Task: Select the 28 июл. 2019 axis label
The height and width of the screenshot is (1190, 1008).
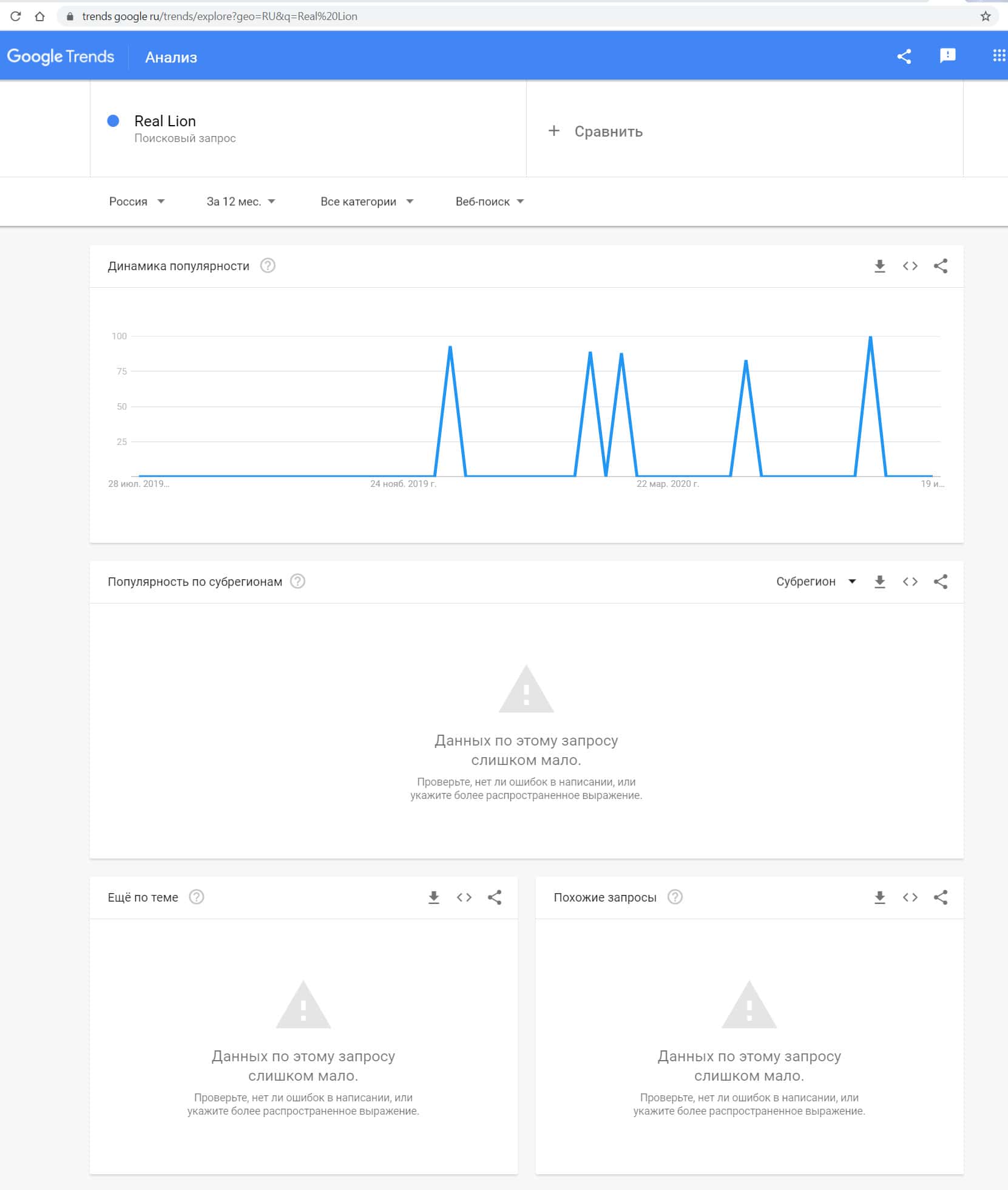Action: (x=138, y=484)
